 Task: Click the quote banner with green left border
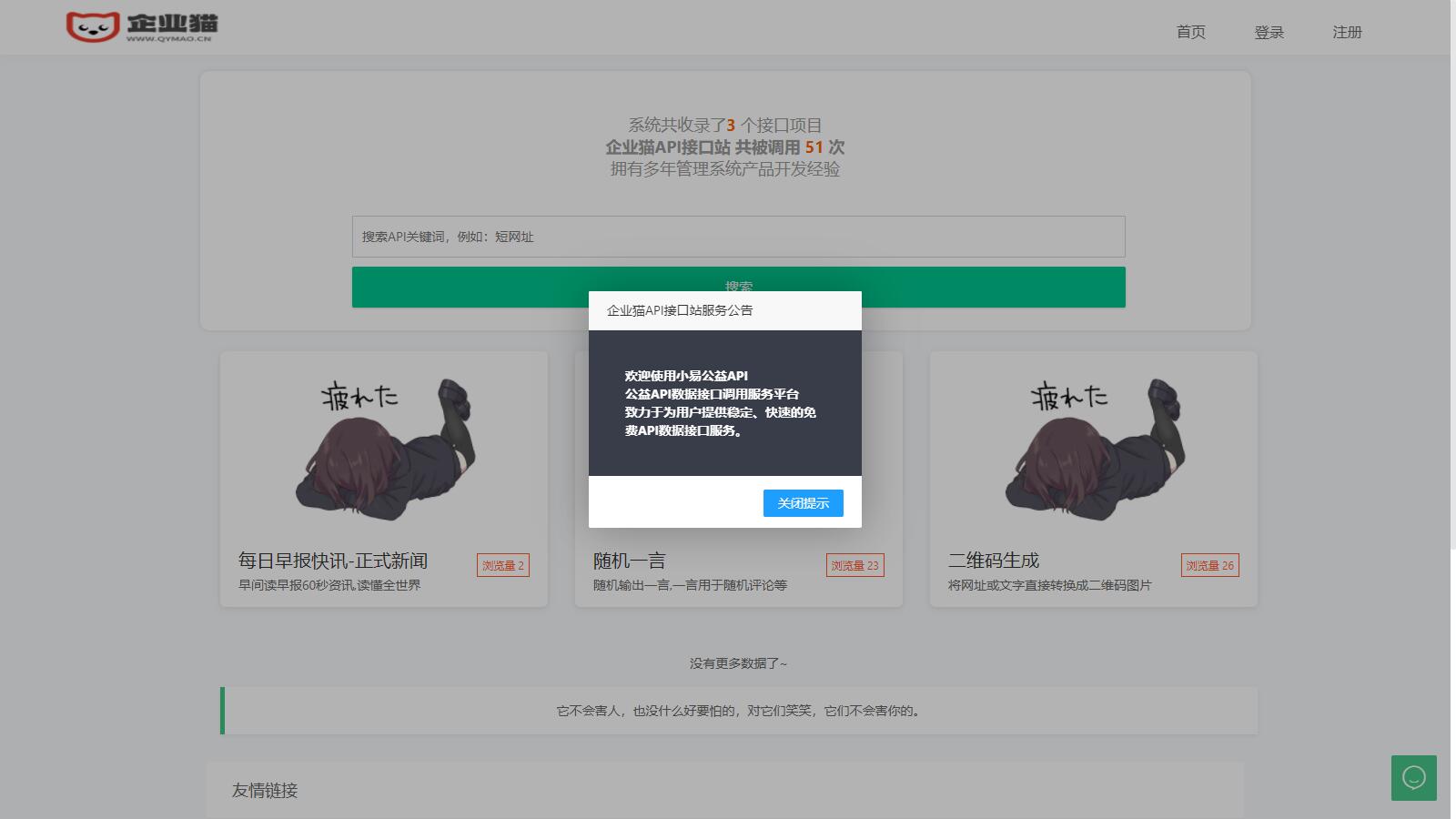click(x=739, y=711)
